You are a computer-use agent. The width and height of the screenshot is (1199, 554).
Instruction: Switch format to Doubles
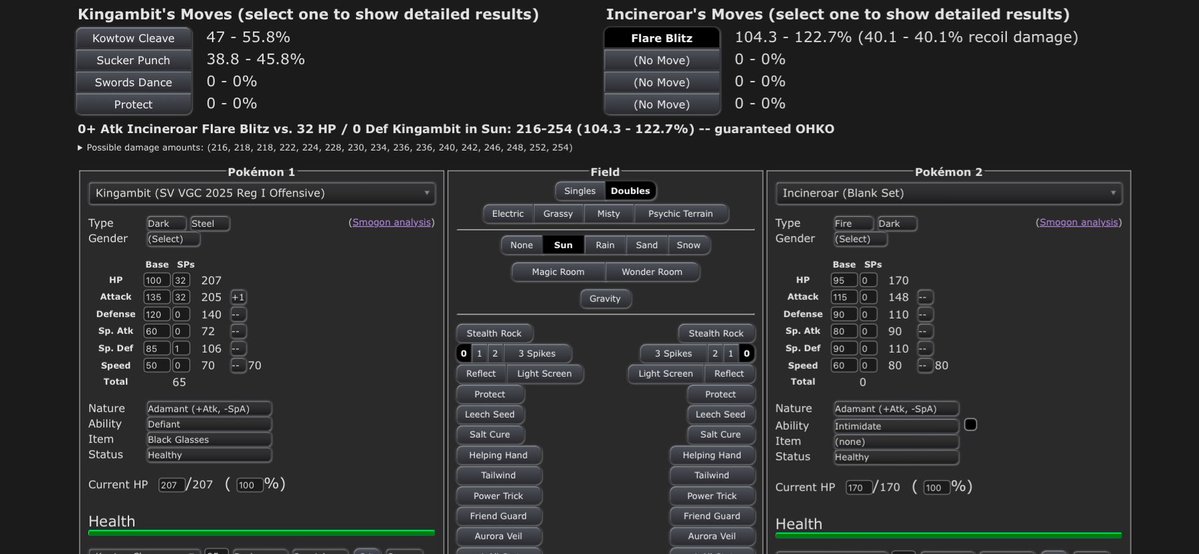pyautogui.click(x=630, y=191)
